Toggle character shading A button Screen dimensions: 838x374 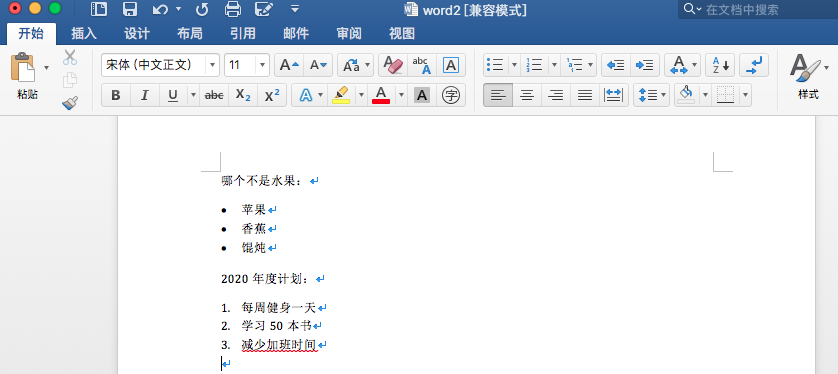422,95
